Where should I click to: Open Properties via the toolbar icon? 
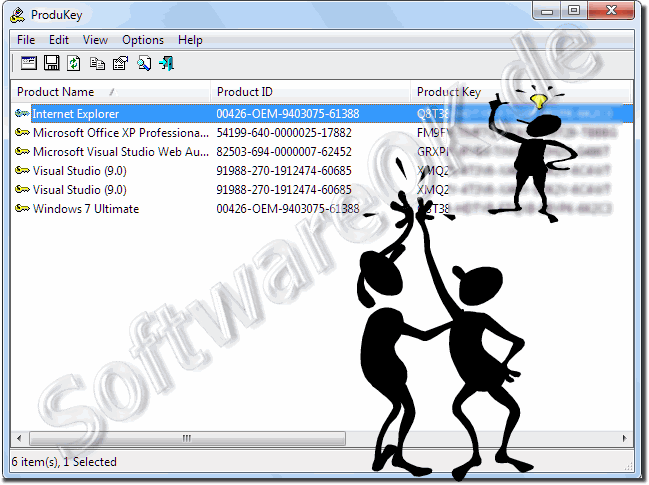pos(120,63)
